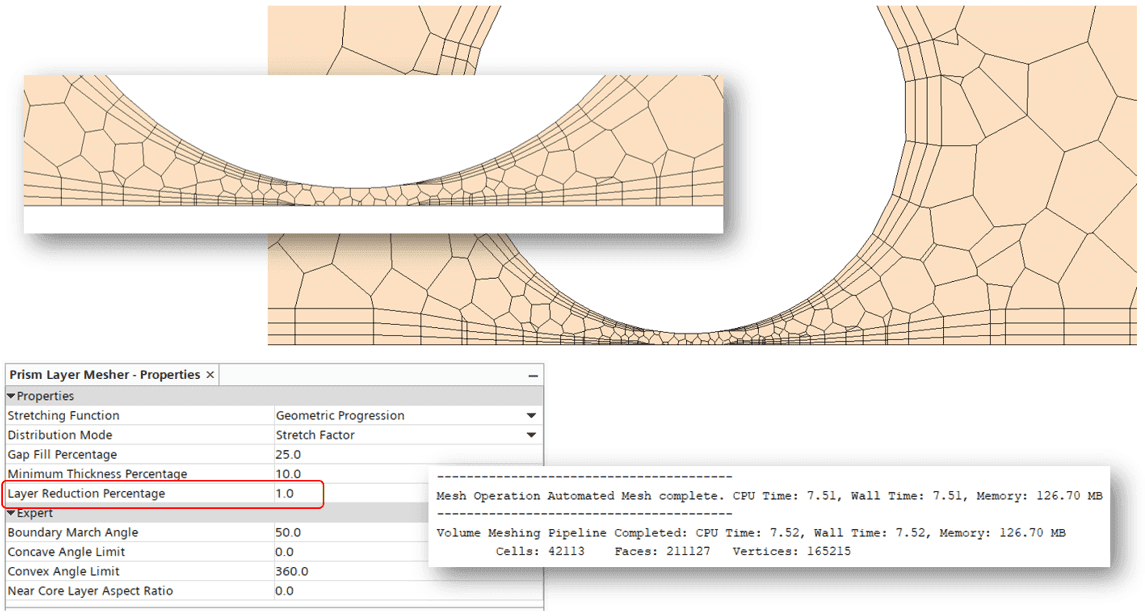Close the Prism Layer Mesher Properties tab

tap(210, 374)
